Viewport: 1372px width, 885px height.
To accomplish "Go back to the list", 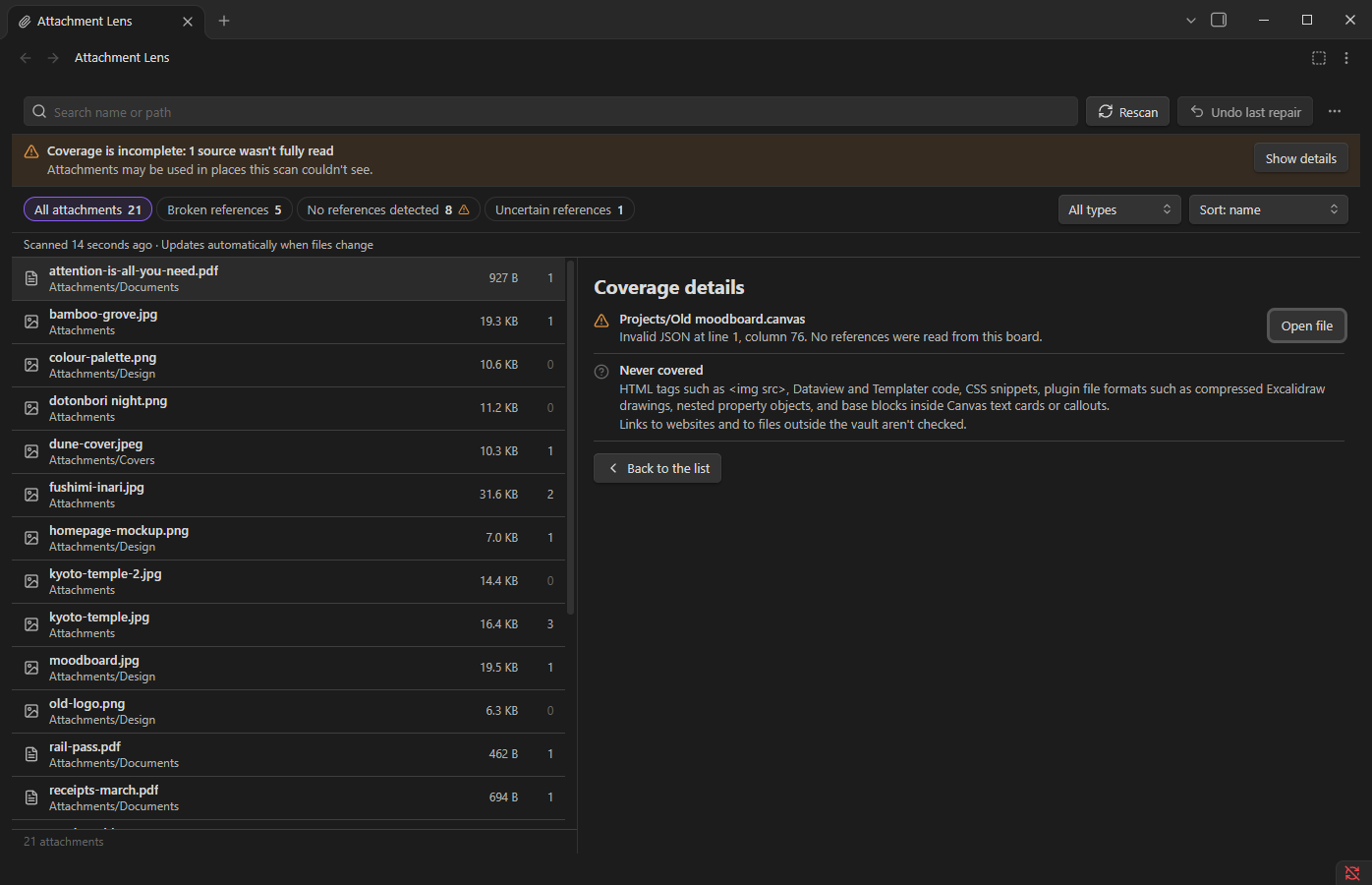I will [657, 468].
